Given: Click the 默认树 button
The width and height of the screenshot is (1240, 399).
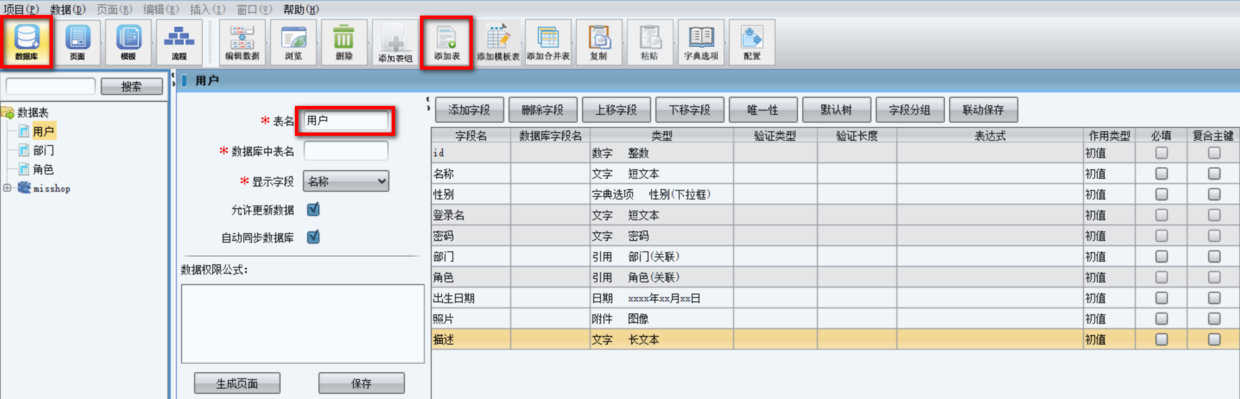Looking at the screenshot, I should pos(837,109).
